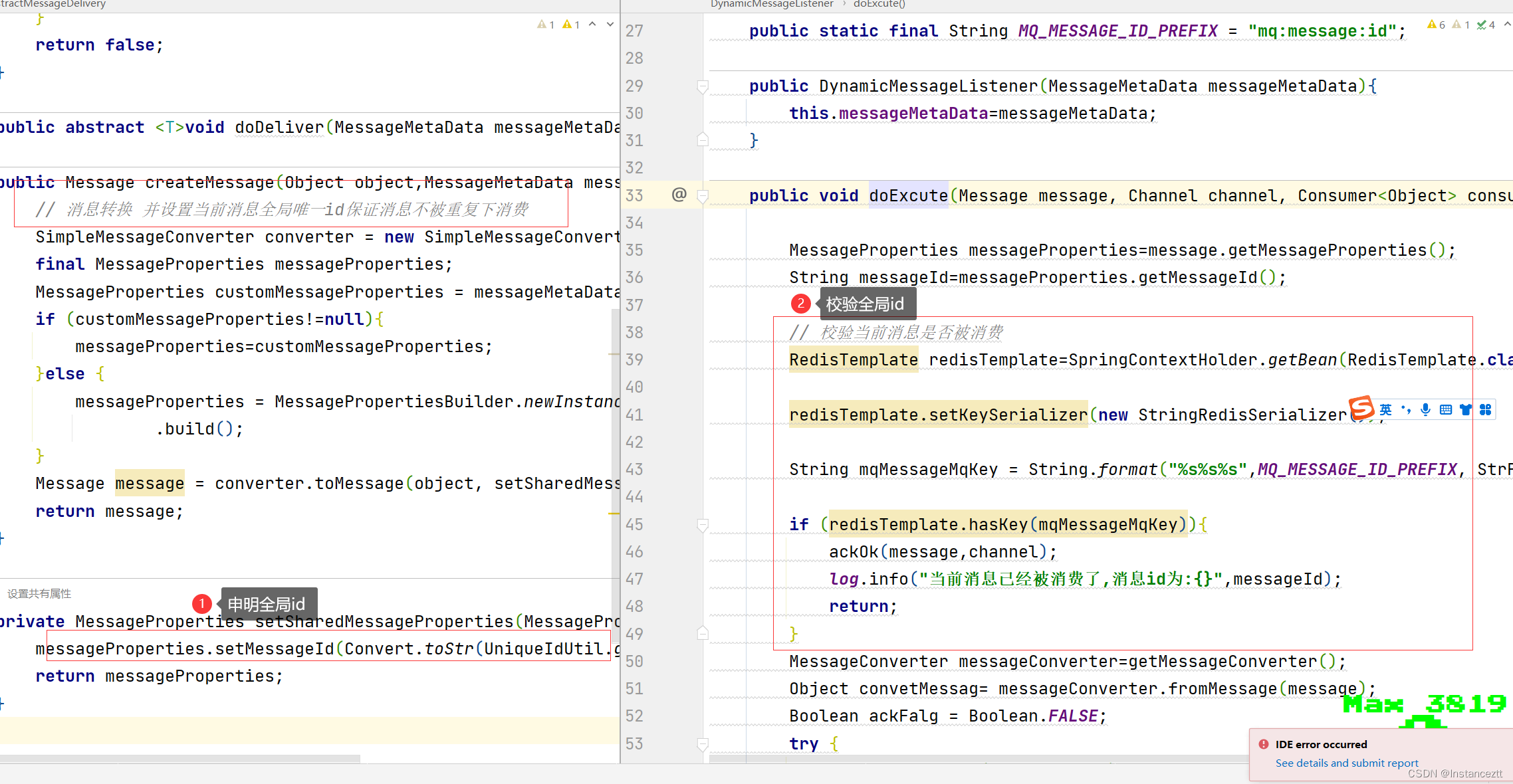Screen dimensions: 1513x784
Task: Open 'See details and submit report' link
Action: coord(1347,763)
